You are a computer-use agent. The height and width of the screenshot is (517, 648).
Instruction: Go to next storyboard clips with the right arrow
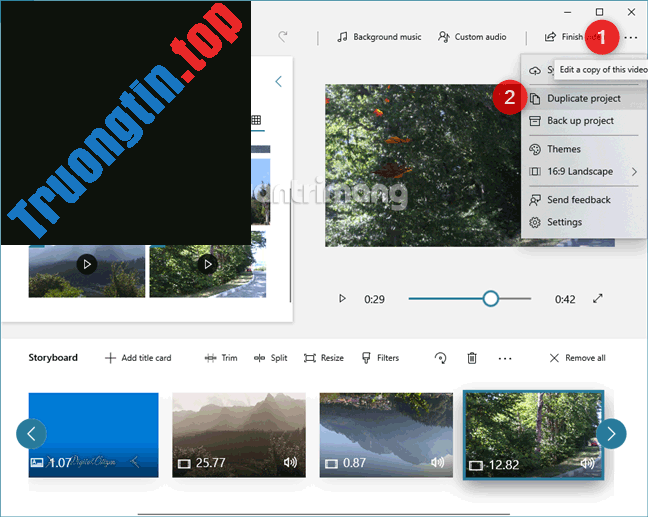(x=611, y=434)
